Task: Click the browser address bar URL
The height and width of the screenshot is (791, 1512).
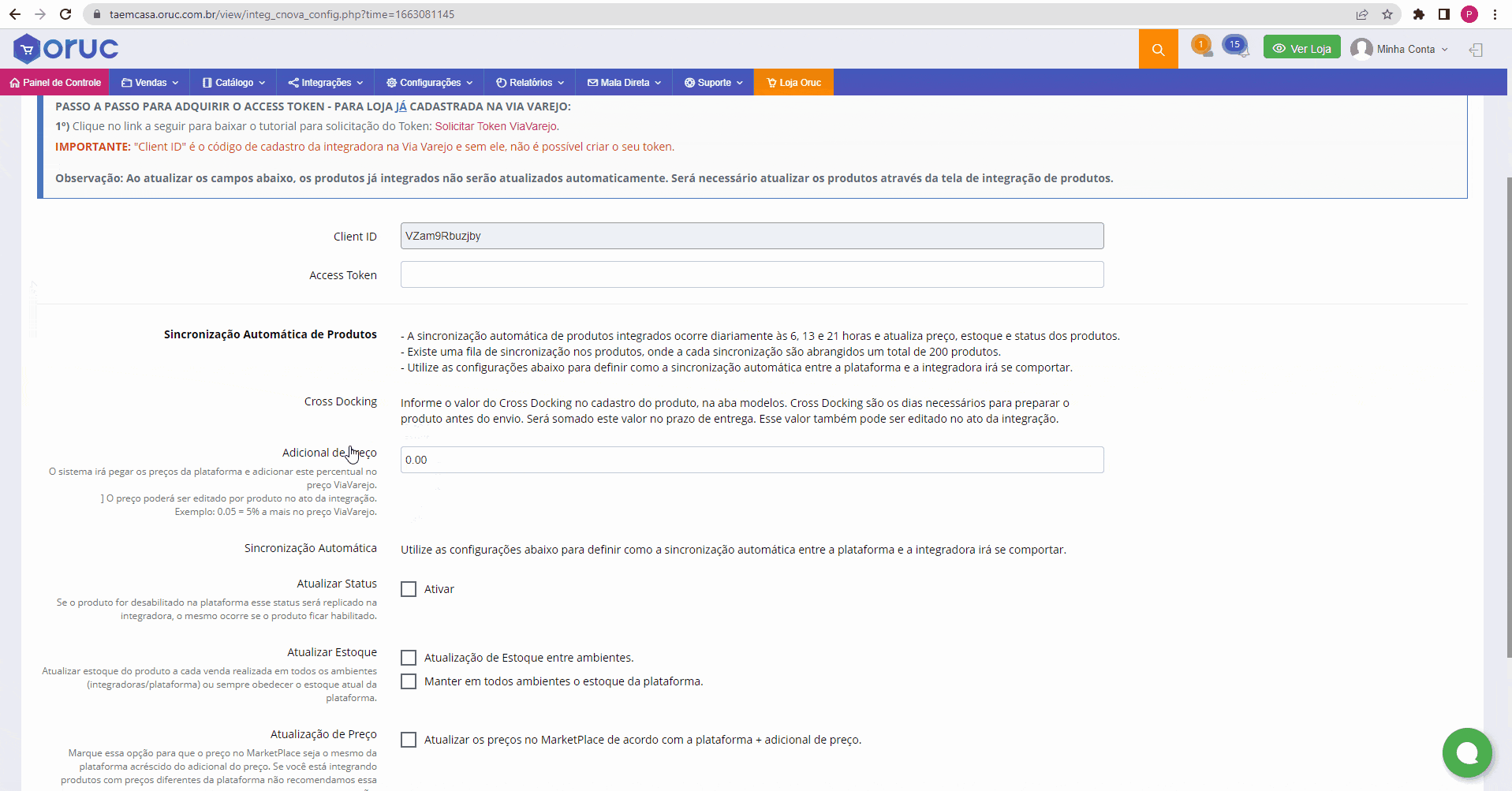Action: (282, 14)
